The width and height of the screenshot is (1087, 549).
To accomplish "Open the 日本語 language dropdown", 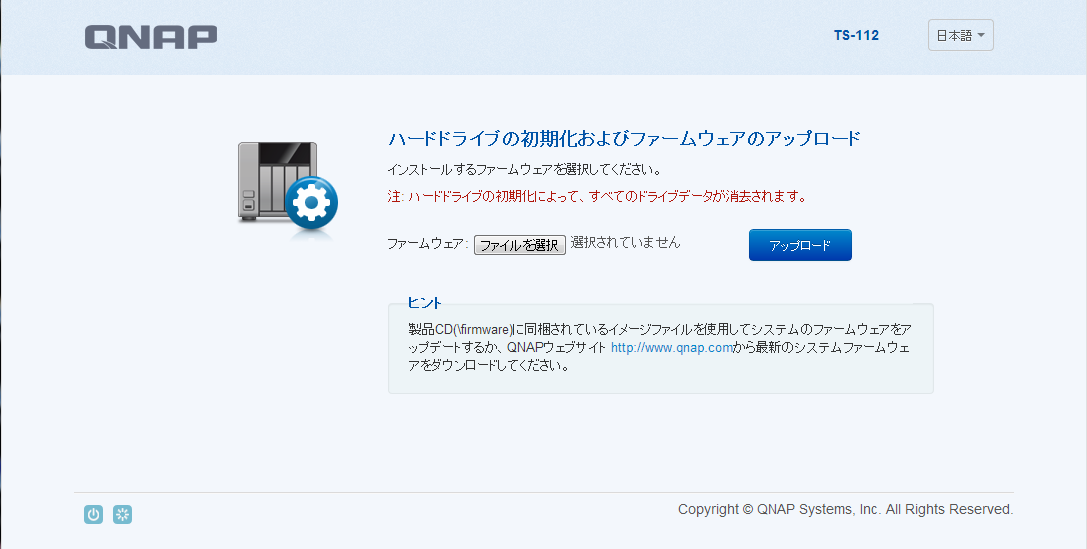I will click(x=961, y=35).
